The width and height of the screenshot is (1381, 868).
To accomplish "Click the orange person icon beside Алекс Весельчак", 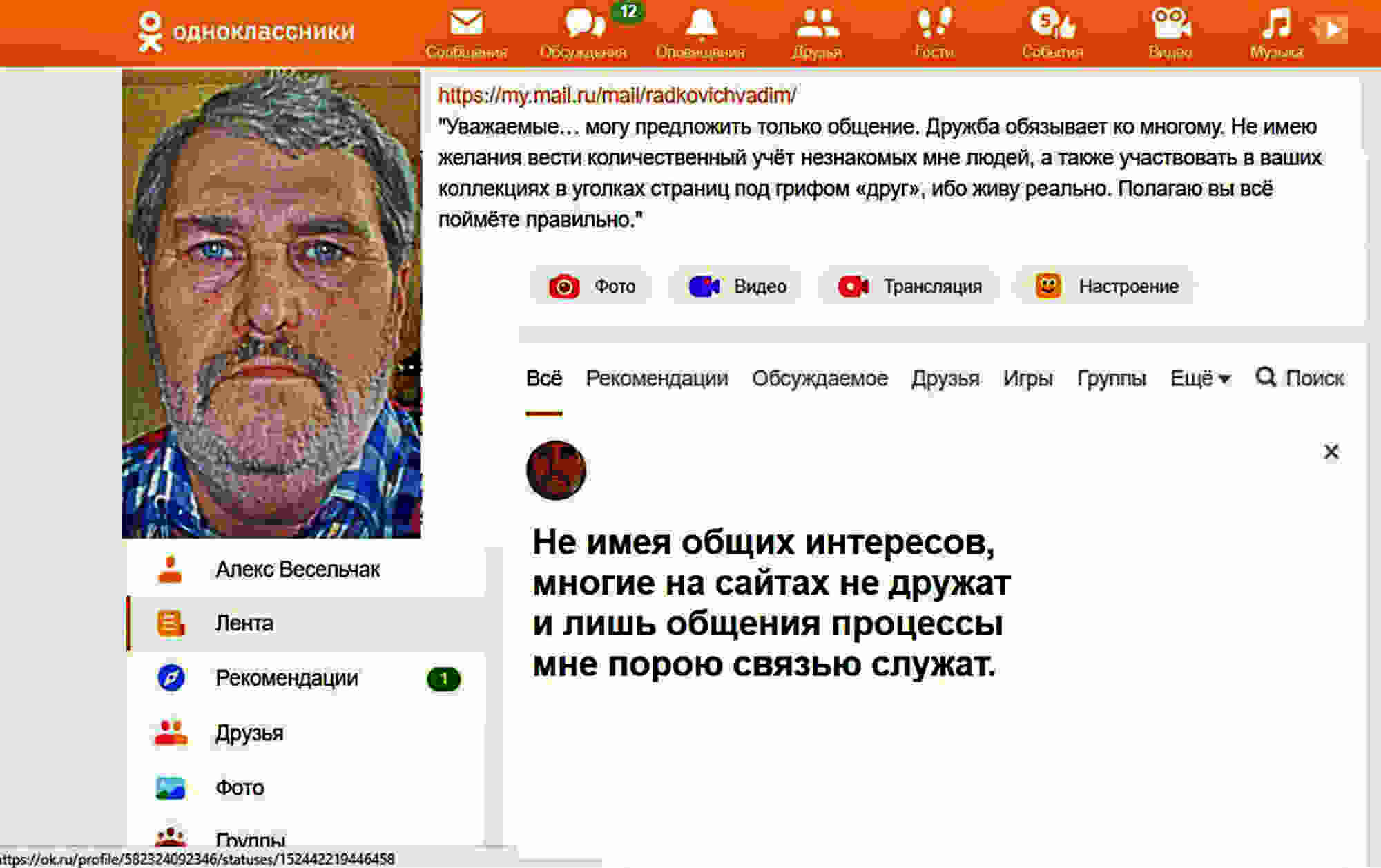I will point(170,569).
